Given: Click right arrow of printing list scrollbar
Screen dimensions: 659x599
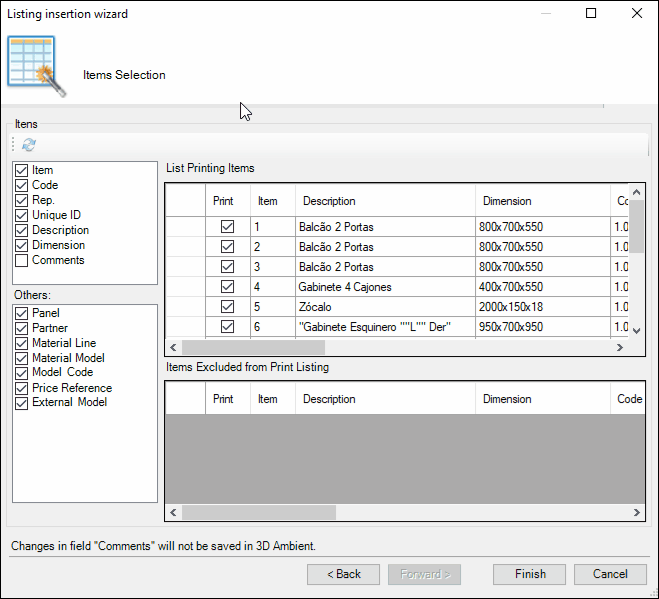Looking at the screenshot, I should (x=619, y=348).
